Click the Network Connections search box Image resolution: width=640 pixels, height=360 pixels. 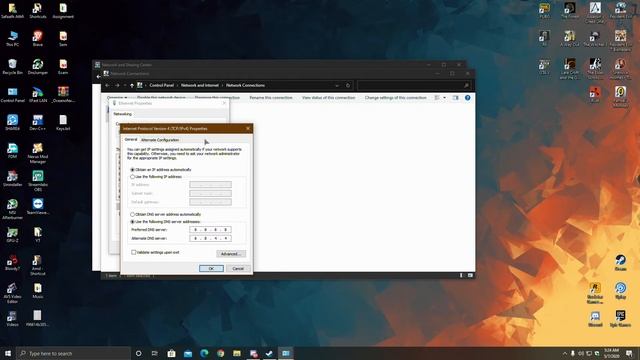[x=414, y=85]
